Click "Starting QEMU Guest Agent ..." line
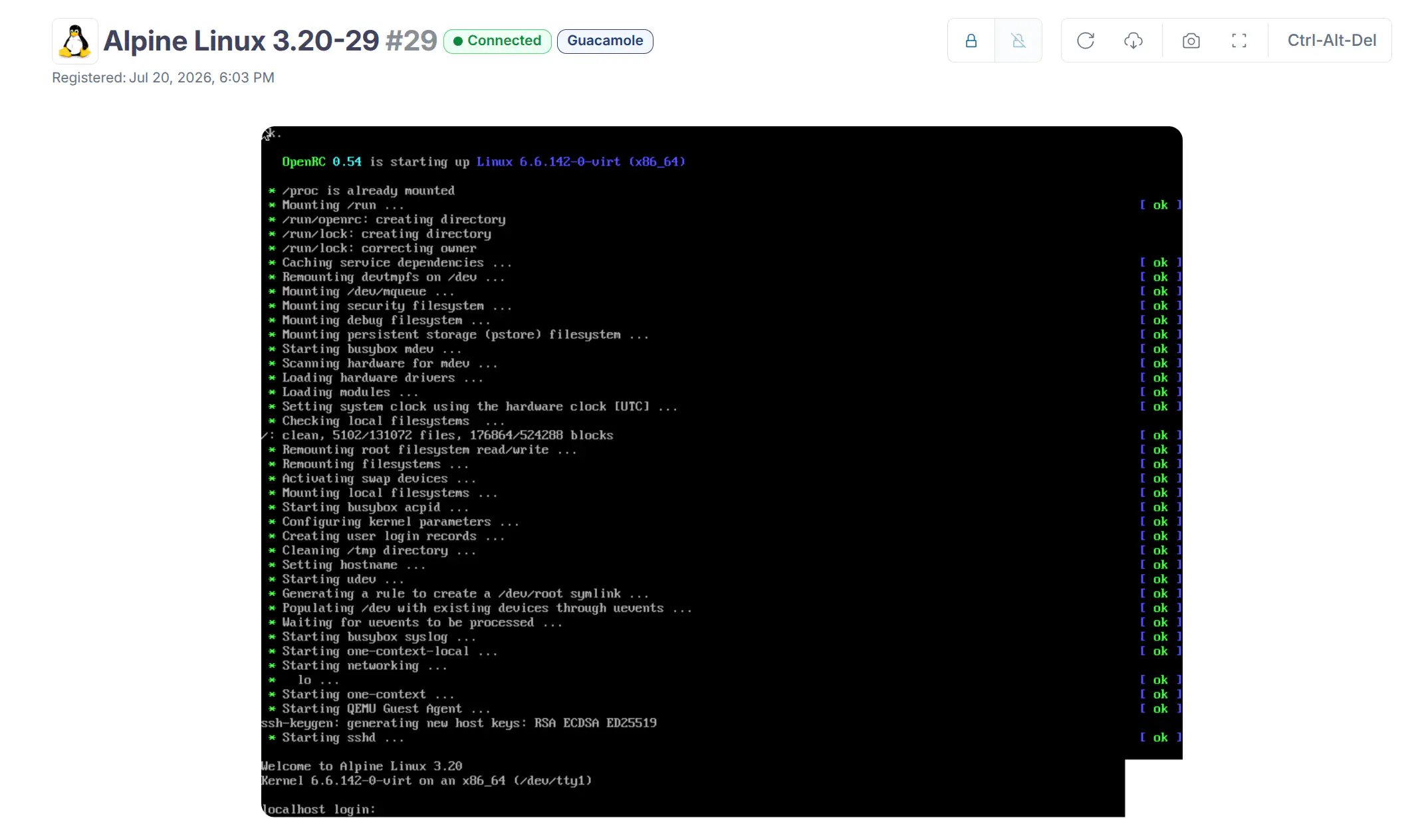This screenshot has width=1424, height=840. coord(386,709)
